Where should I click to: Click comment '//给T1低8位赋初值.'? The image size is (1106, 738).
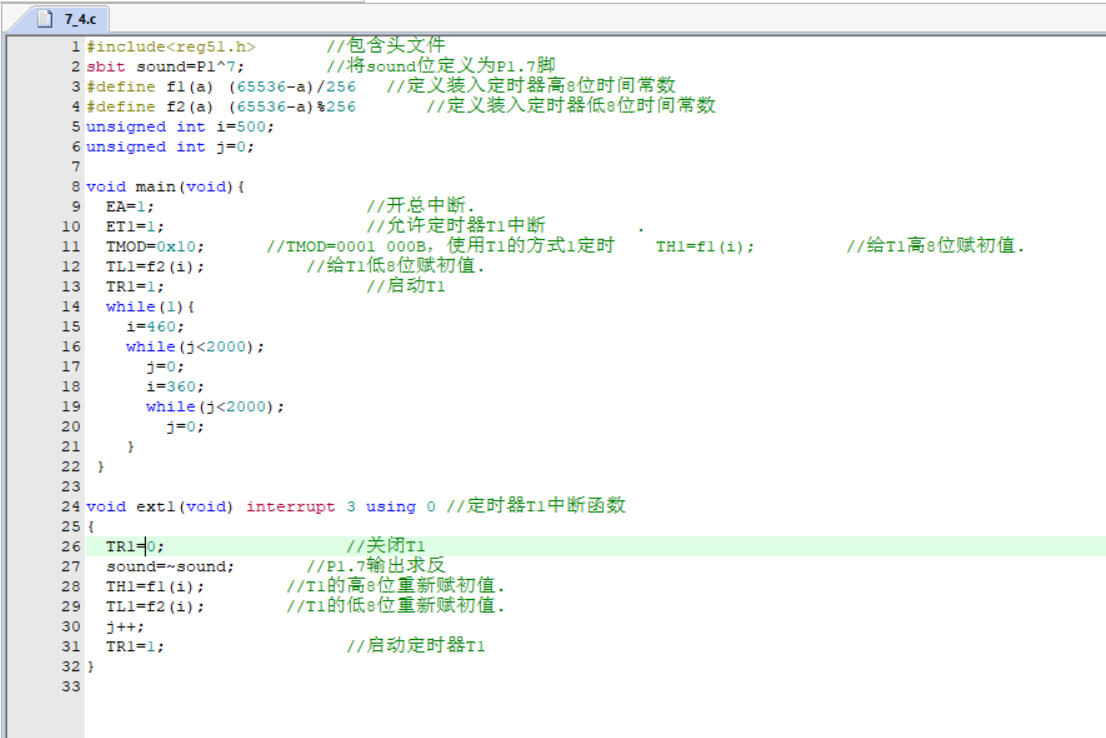[396, 265]
